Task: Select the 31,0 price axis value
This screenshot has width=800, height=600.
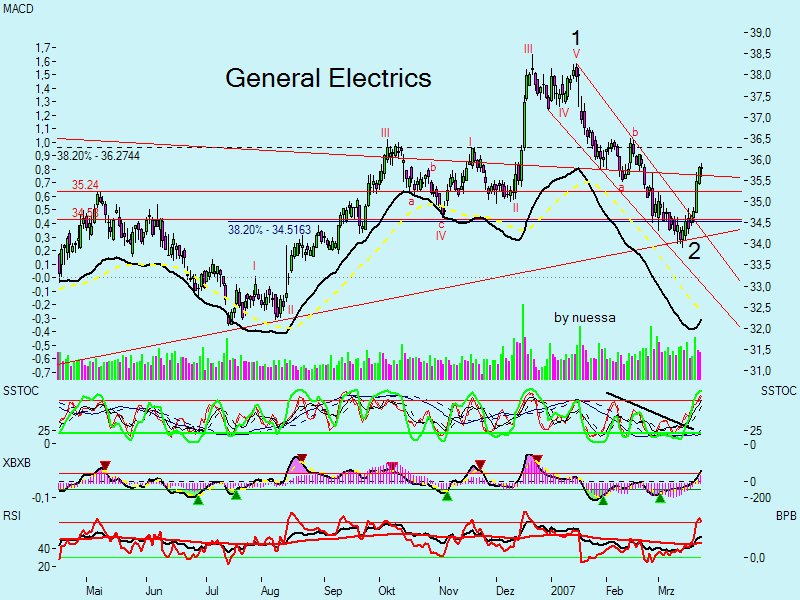Action: (760, 371)
